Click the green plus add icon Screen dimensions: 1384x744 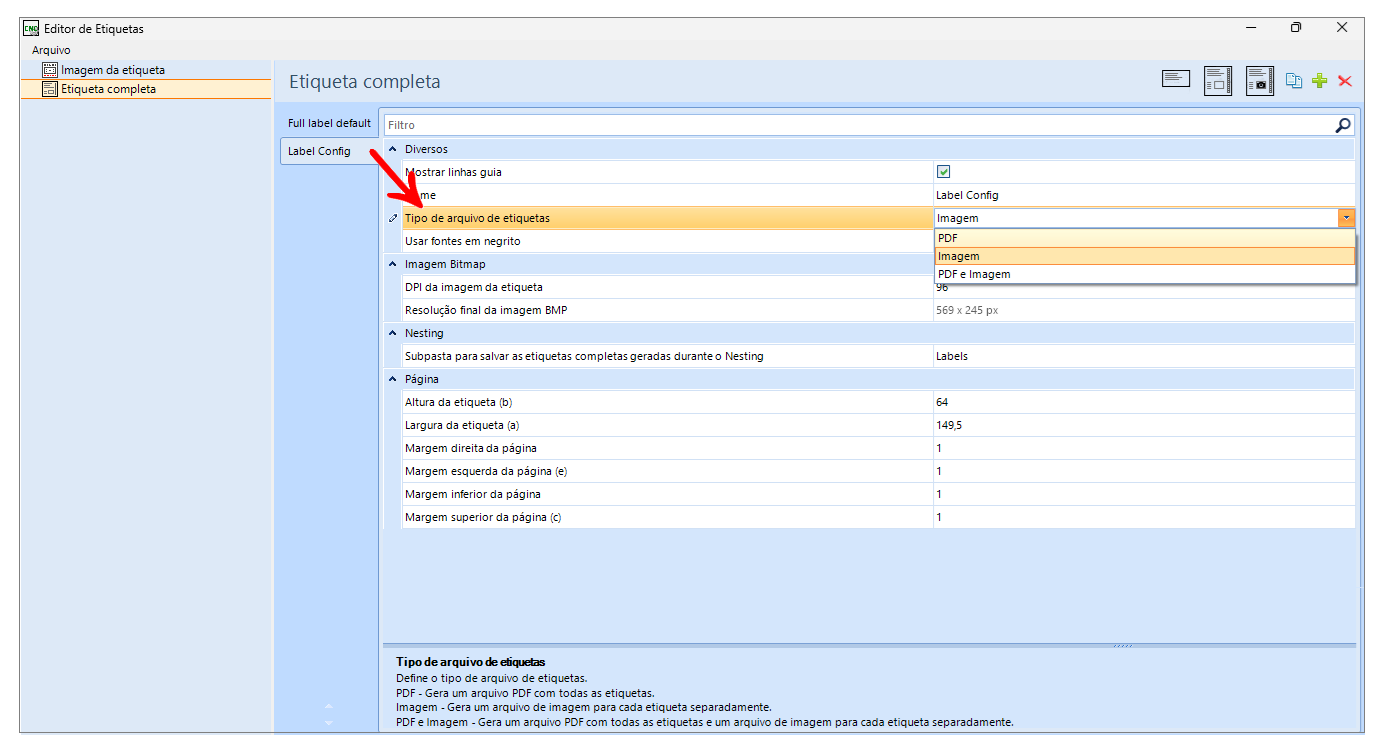[x=1319, y=81]
